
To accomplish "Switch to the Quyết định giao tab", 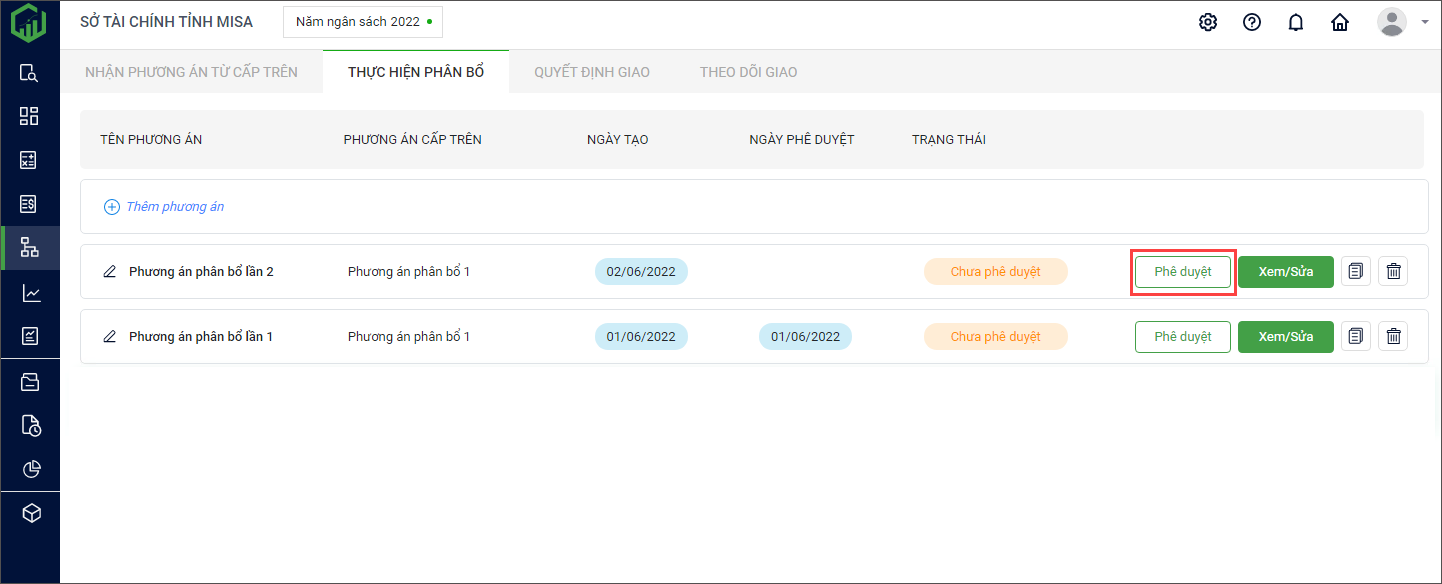I will click(x=591, y=72).
